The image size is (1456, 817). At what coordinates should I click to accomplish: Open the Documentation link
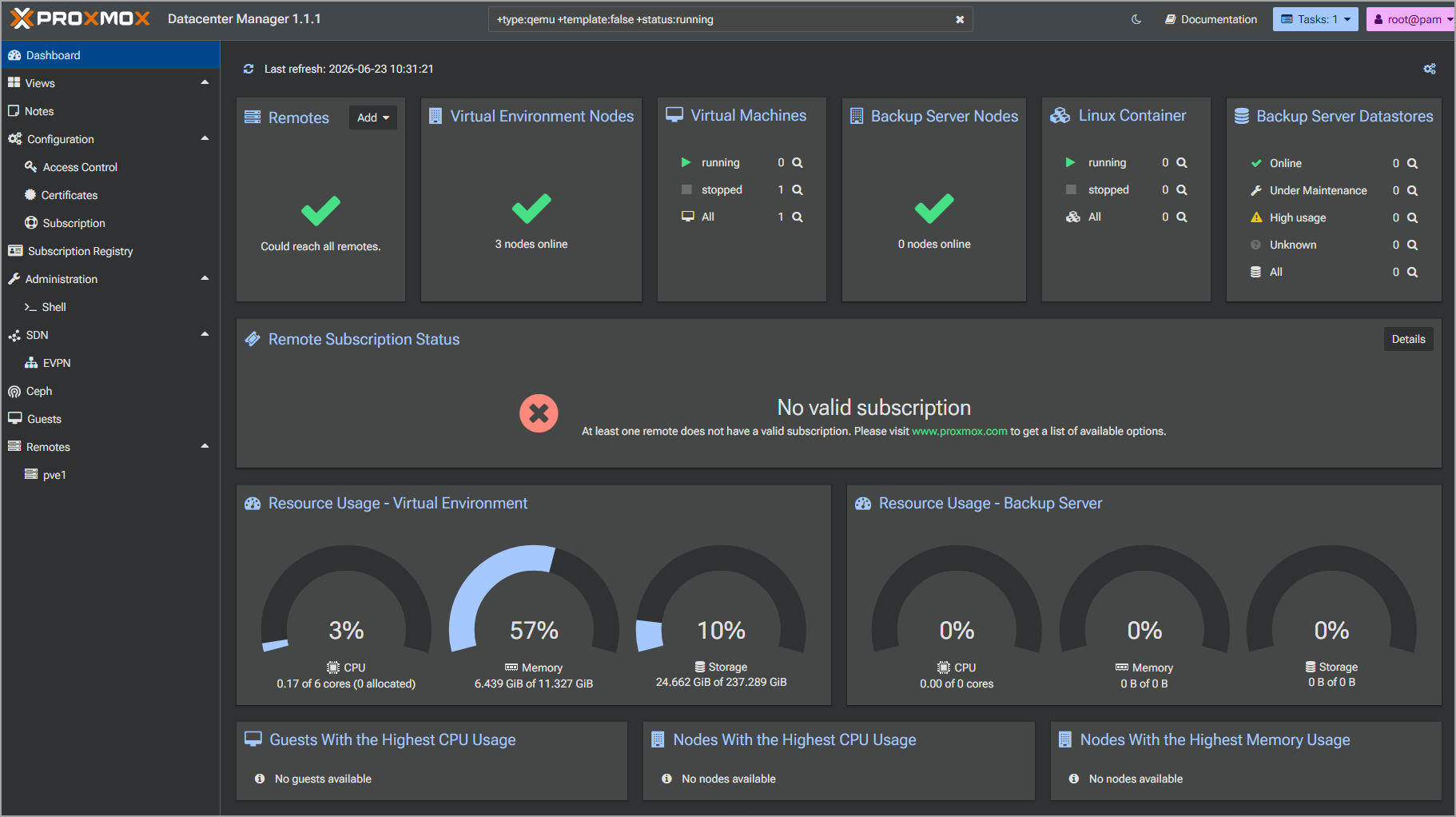(x=1211, y=19)
